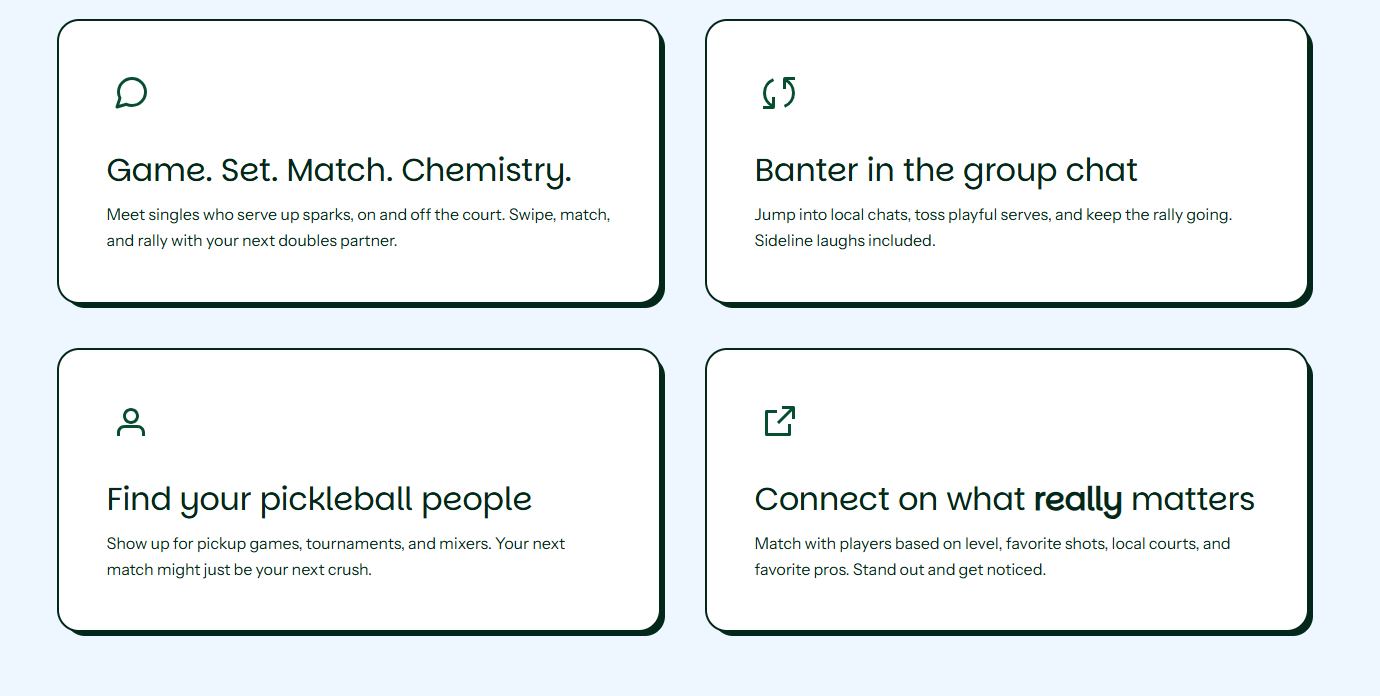Screen dimensions: 1380x696
Task: Click the bold word 'really'
Action: tap(1078, 499)
